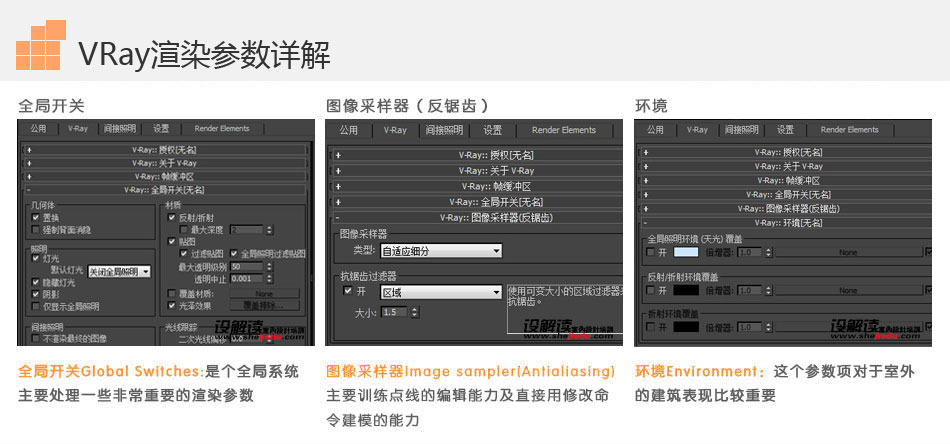
Task: Click the black 折射环境覆盖 color swatch
Action: pos(686,327)
